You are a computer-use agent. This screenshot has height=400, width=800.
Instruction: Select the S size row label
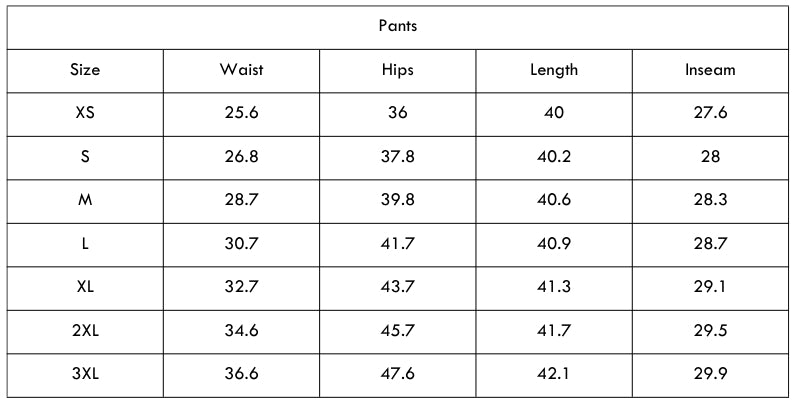pyautogui.click(x=85, y=157)
